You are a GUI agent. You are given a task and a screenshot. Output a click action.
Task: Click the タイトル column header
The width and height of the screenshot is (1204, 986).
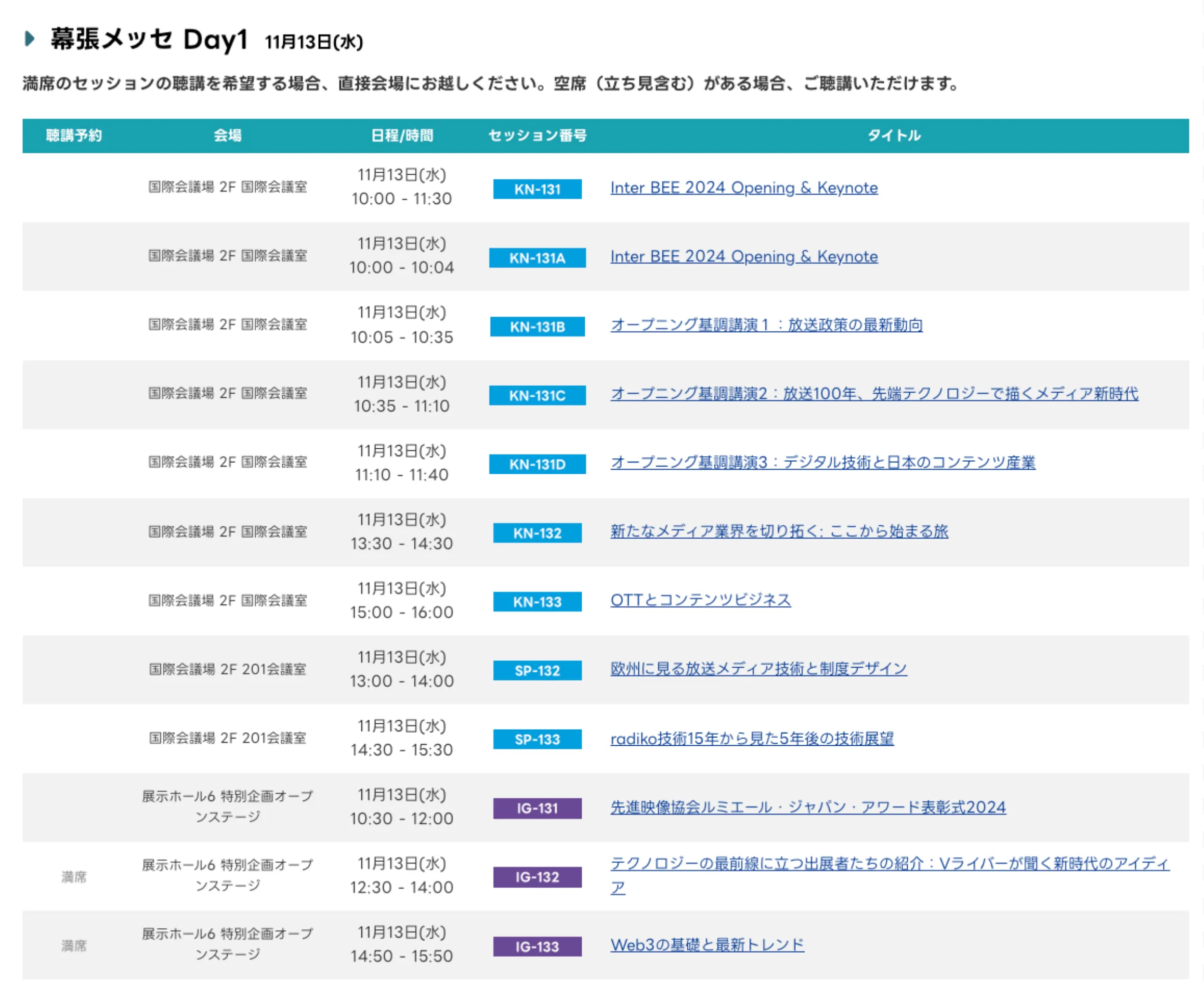pos(894,136)
